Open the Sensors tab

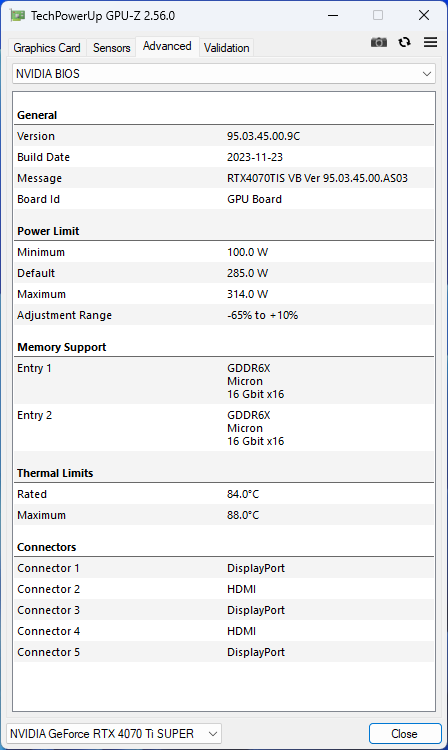coord(111,48)
